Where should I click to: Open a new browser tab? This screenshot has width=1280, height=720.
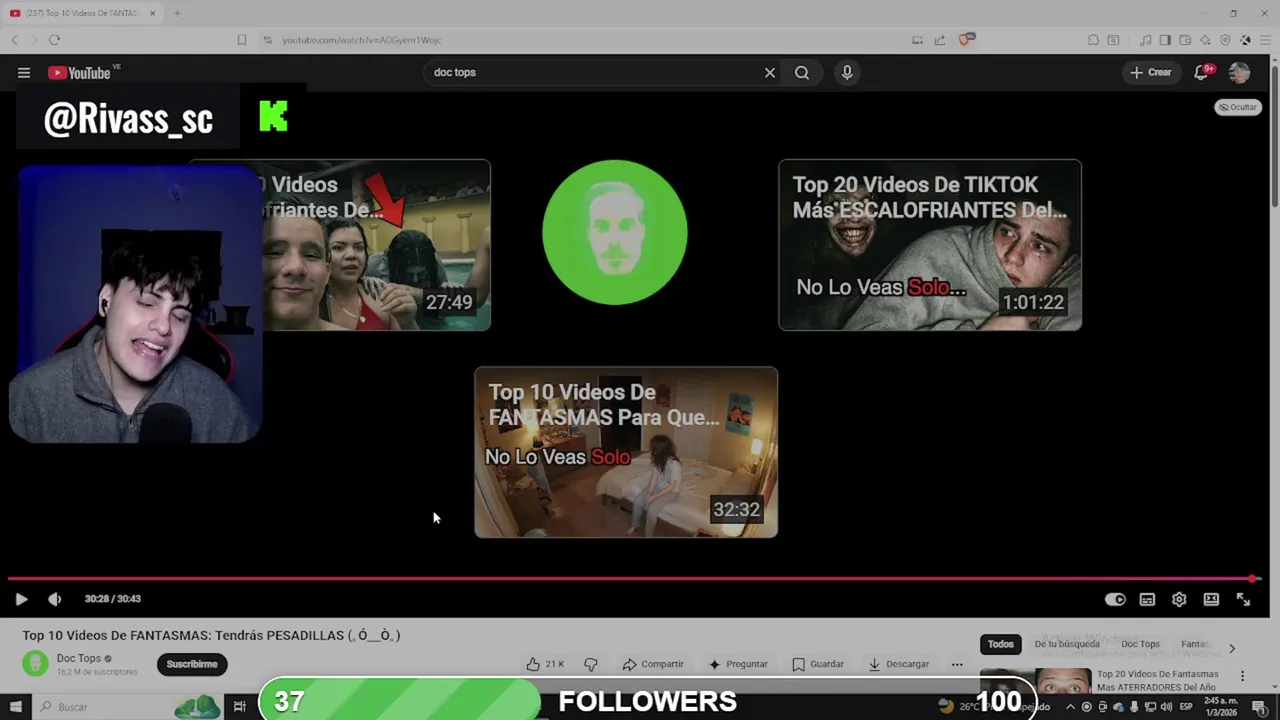(177, 13)
